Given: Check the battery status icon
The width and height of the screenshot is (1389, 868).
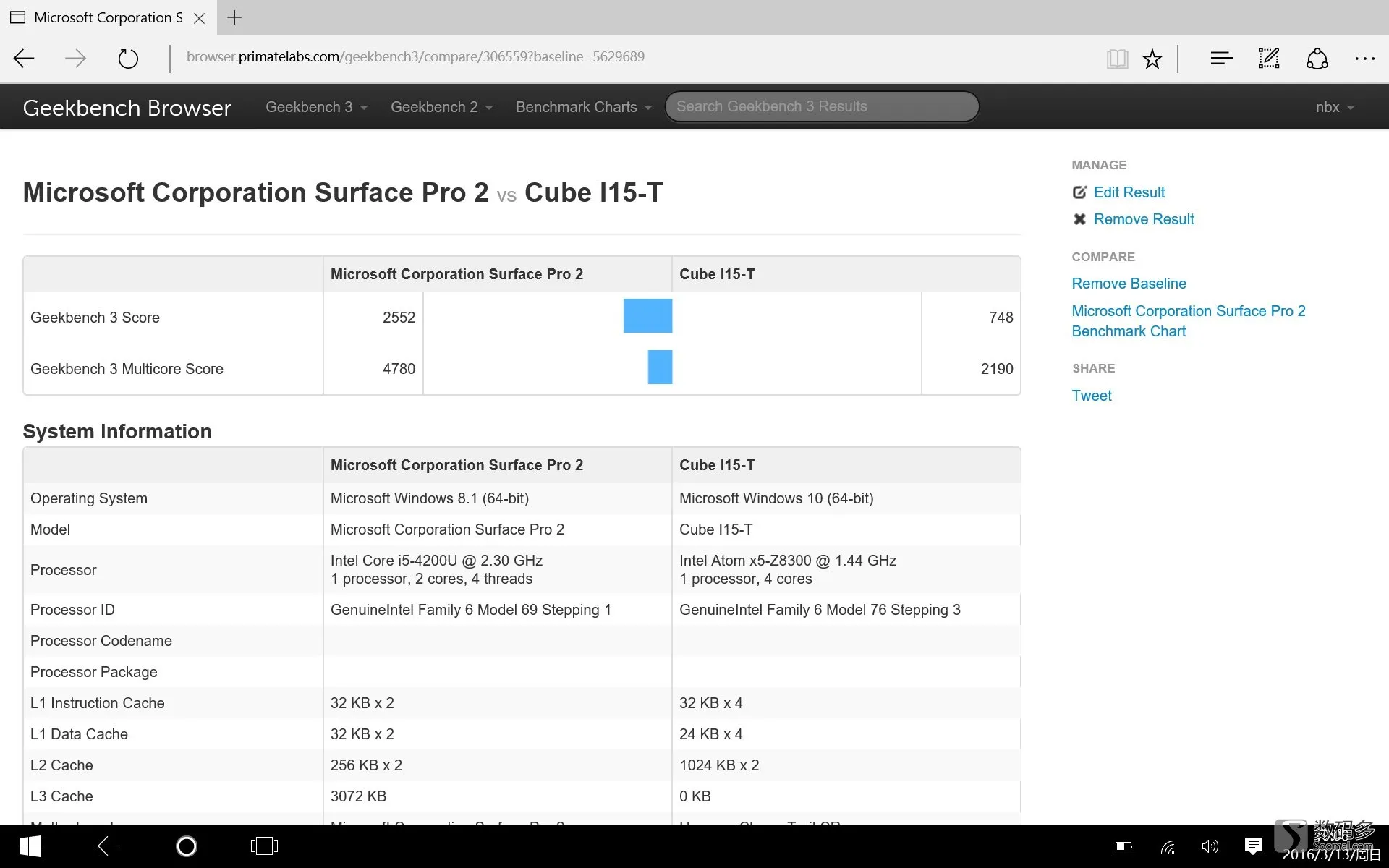Looking at the screenshot, I should tap(1123, 846).
